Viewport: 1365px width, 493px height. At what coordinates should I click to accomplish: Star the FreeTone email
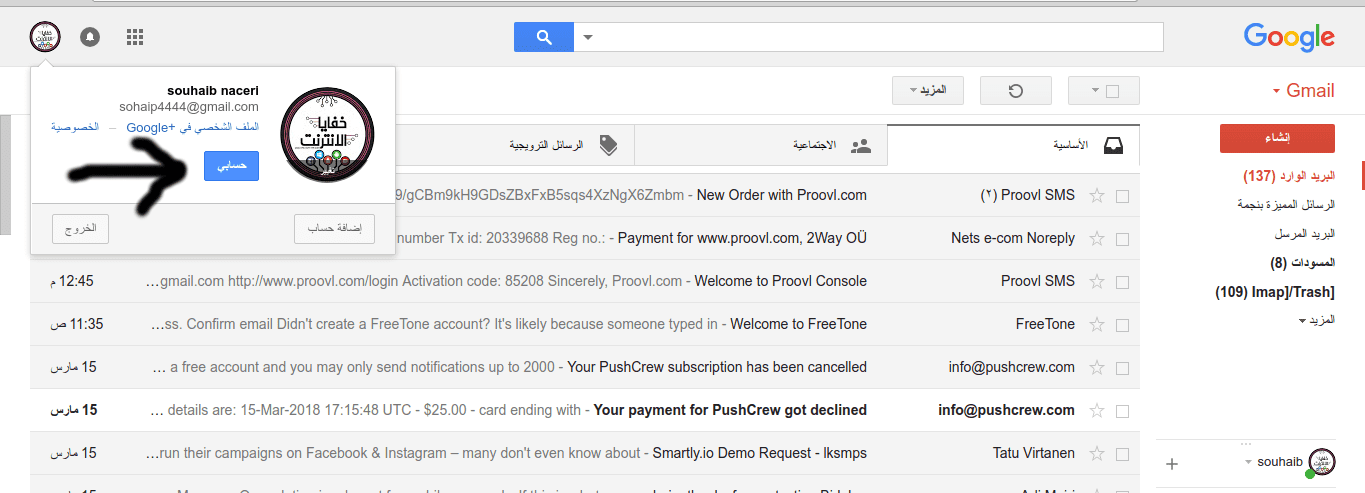[1097, 324]
